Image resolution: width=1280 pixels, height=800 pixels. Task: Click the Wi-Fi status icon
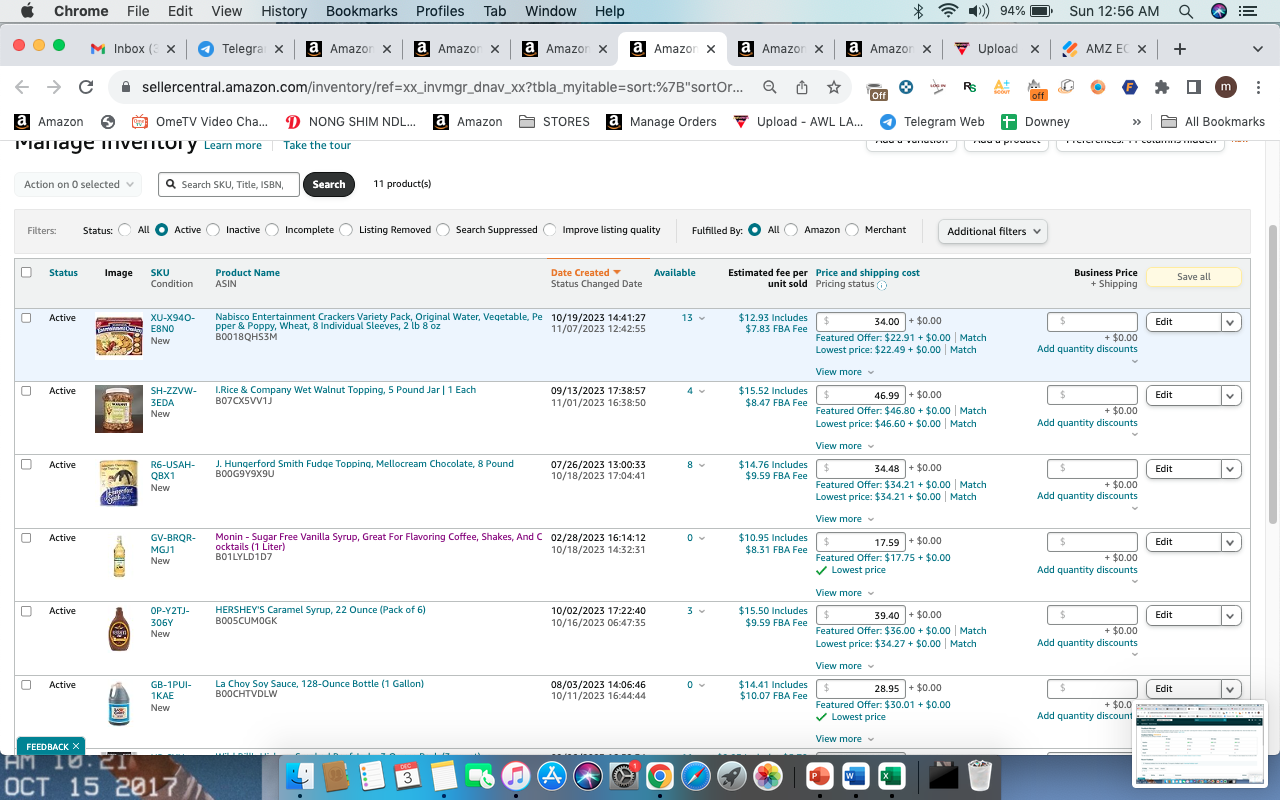pos(948,11)
